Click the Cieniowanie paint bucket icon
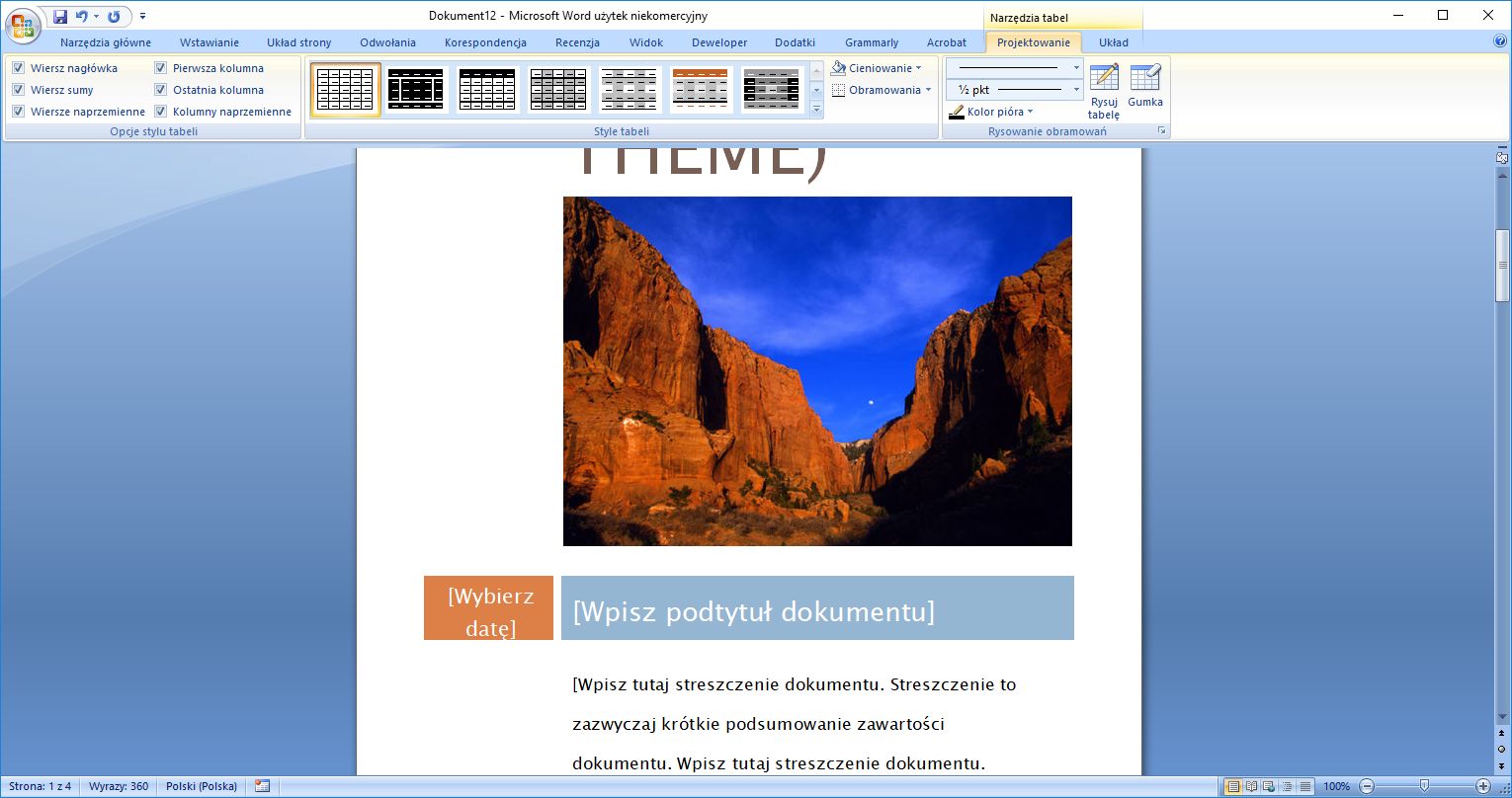The image size is (1512, 798). pyautogui.click(x=839, y=68)
